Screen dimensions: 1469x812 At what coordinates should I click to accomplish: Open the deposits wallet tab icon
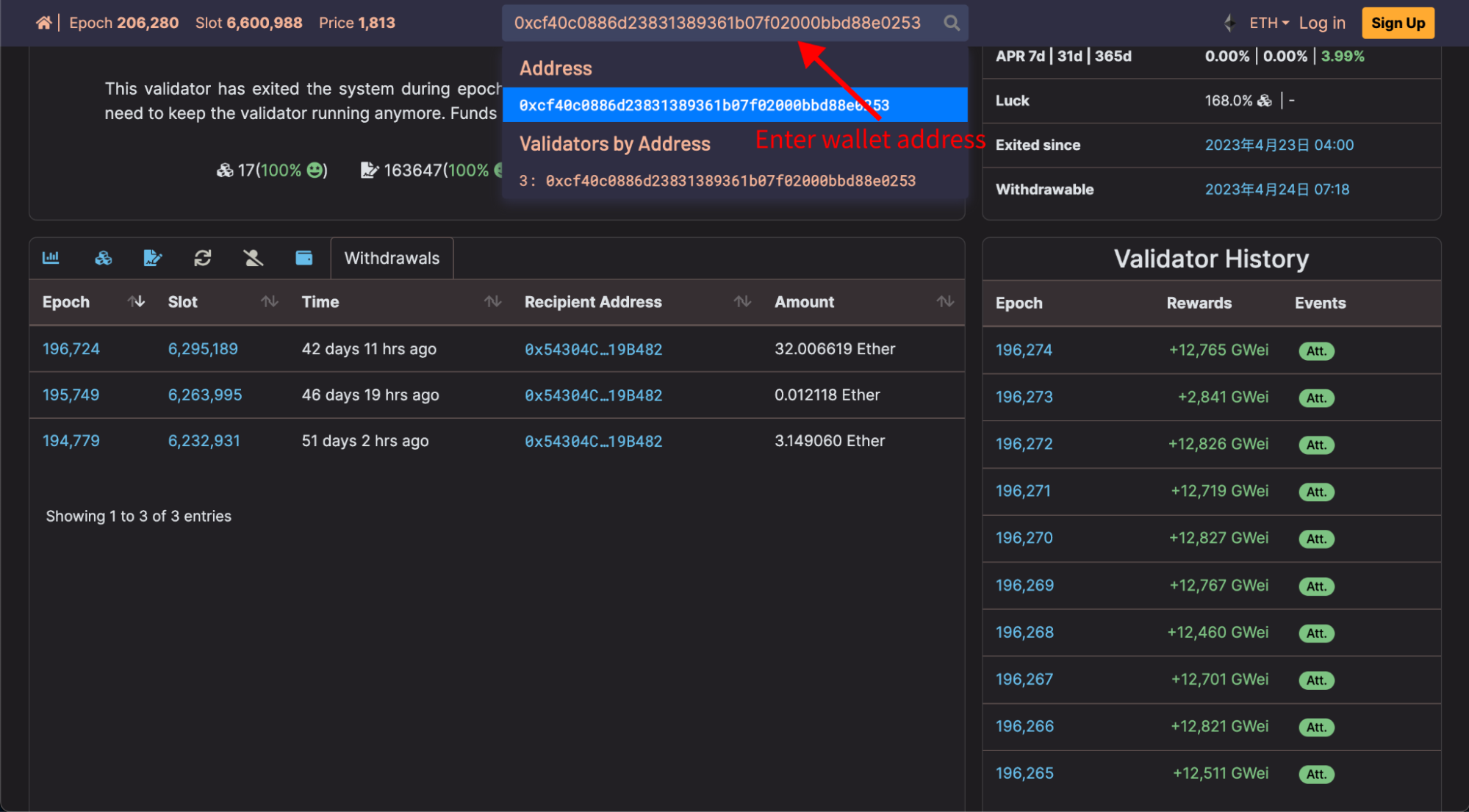(x=304, y=258)
